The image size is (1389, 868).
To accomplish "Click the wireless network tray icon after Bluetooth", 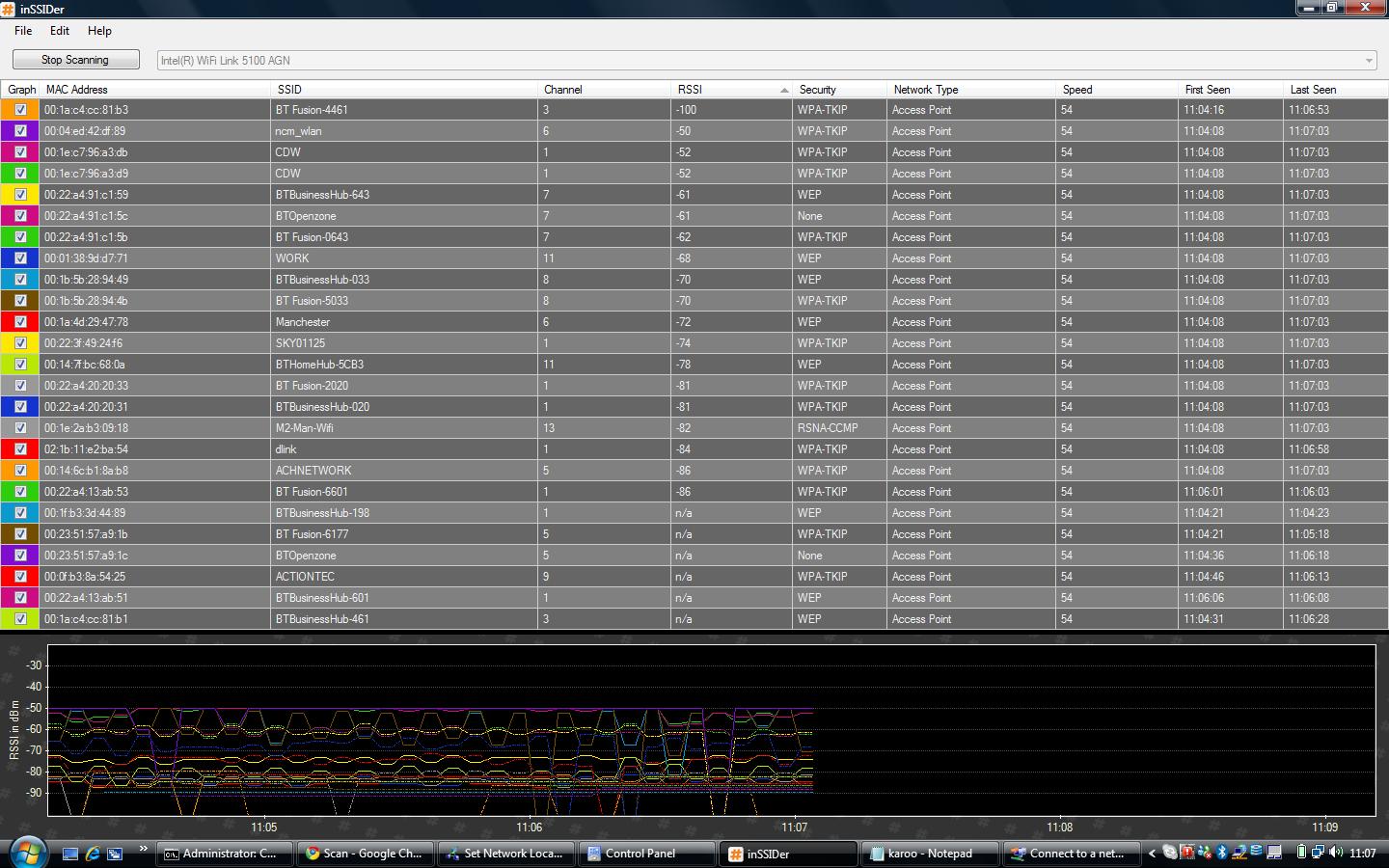I will point(1239,853).
